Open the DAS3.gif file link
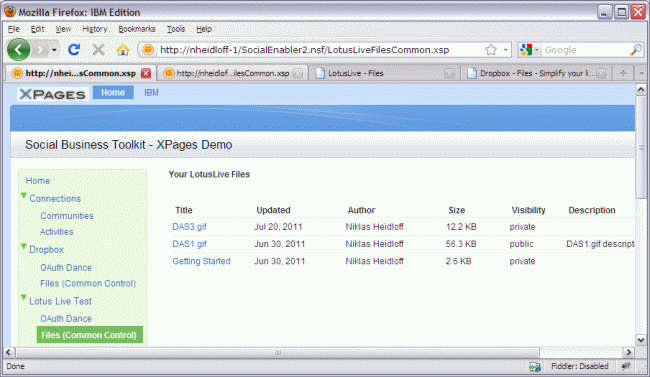The image size is (650, 377). click(x=189, y=227)
